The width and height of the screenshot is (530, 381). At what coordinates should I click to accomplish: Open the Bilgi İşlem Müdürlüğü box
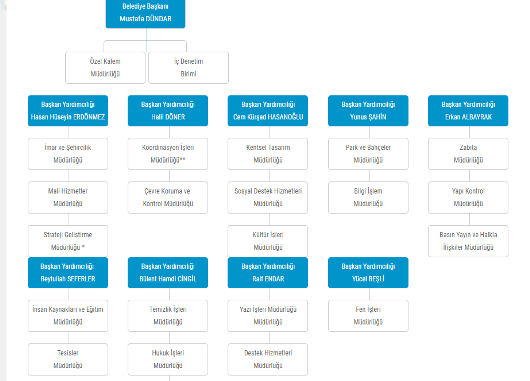click(x=368, y=197)
